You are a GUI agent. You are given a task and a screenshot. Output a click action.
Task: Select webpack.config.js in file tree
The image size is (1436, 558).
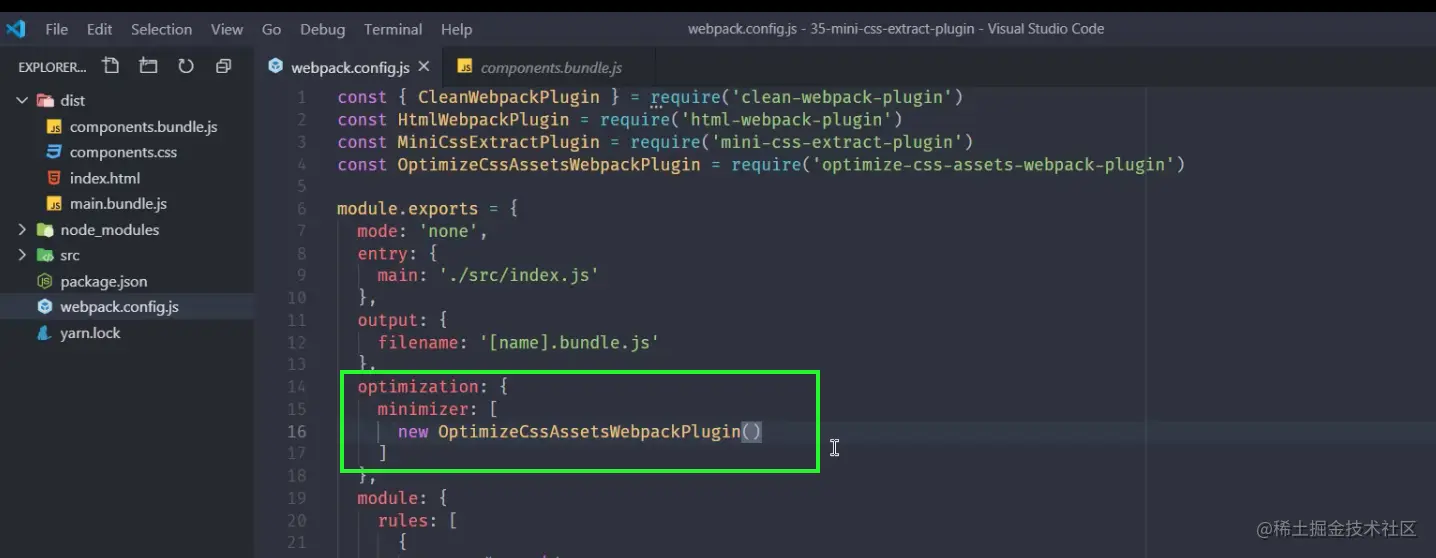pyautogui.click(x=119, y=307)
